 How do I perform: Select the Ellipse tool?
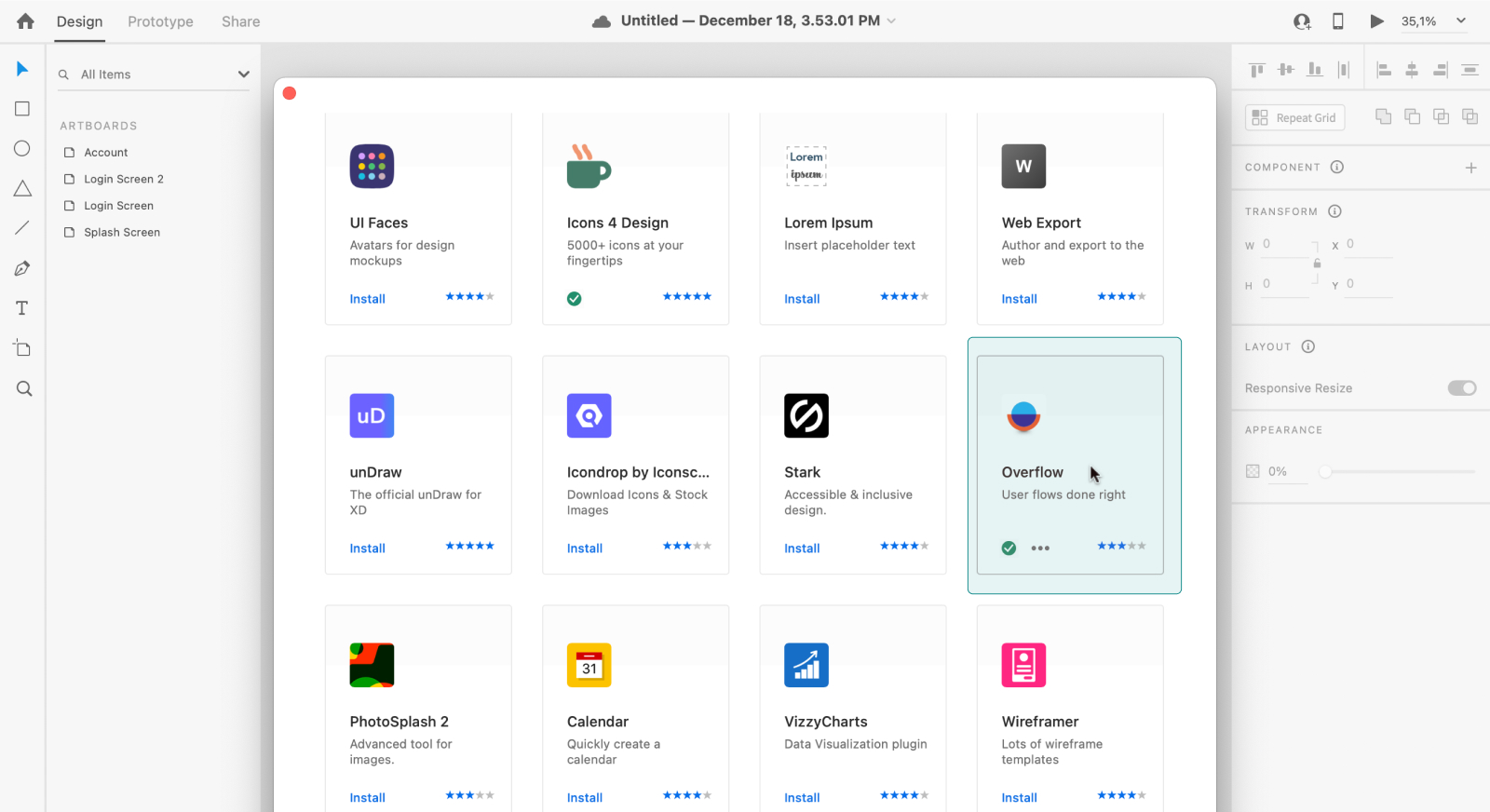click(22, 149)
